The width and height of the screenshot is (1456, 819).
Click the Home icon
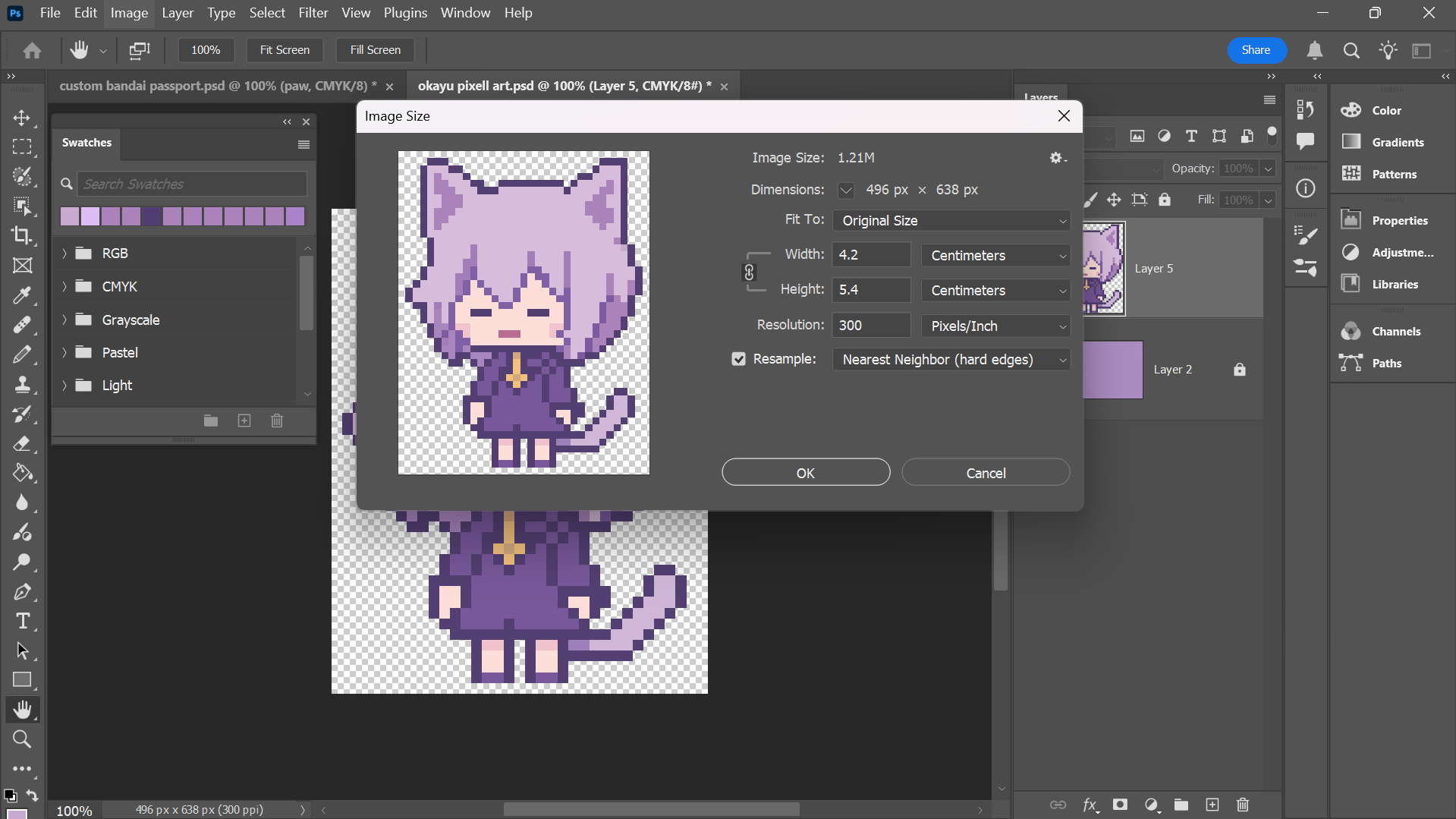pyautogui.click(x=32, y=50)
